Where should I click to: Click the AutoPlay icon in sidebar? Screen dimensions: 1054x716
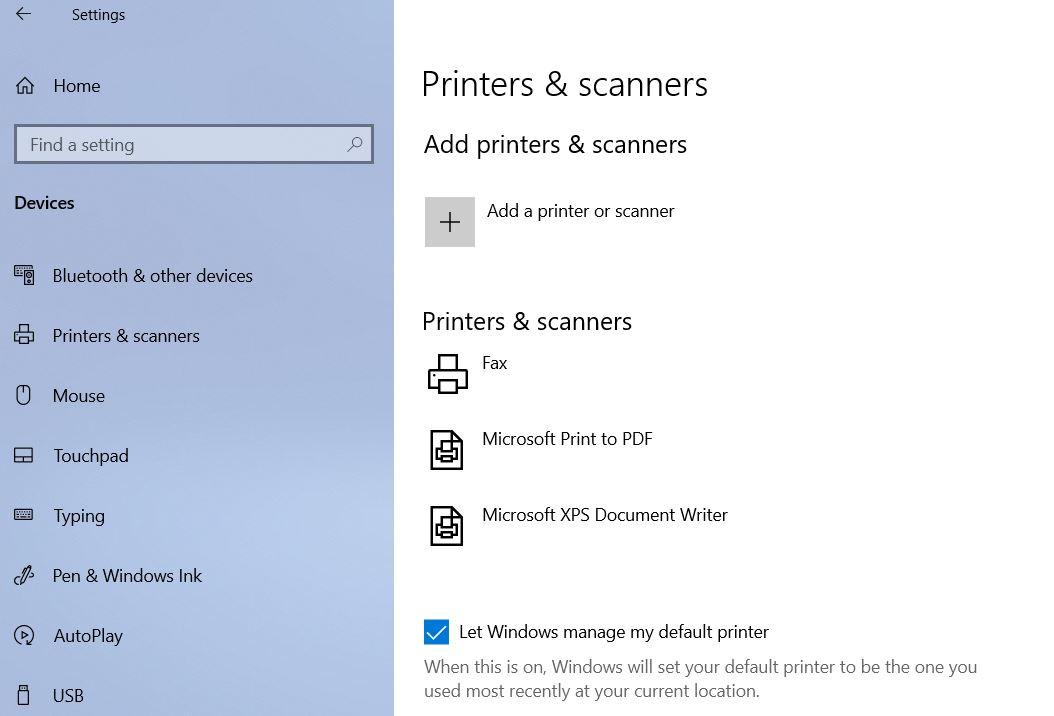[24, 636]
